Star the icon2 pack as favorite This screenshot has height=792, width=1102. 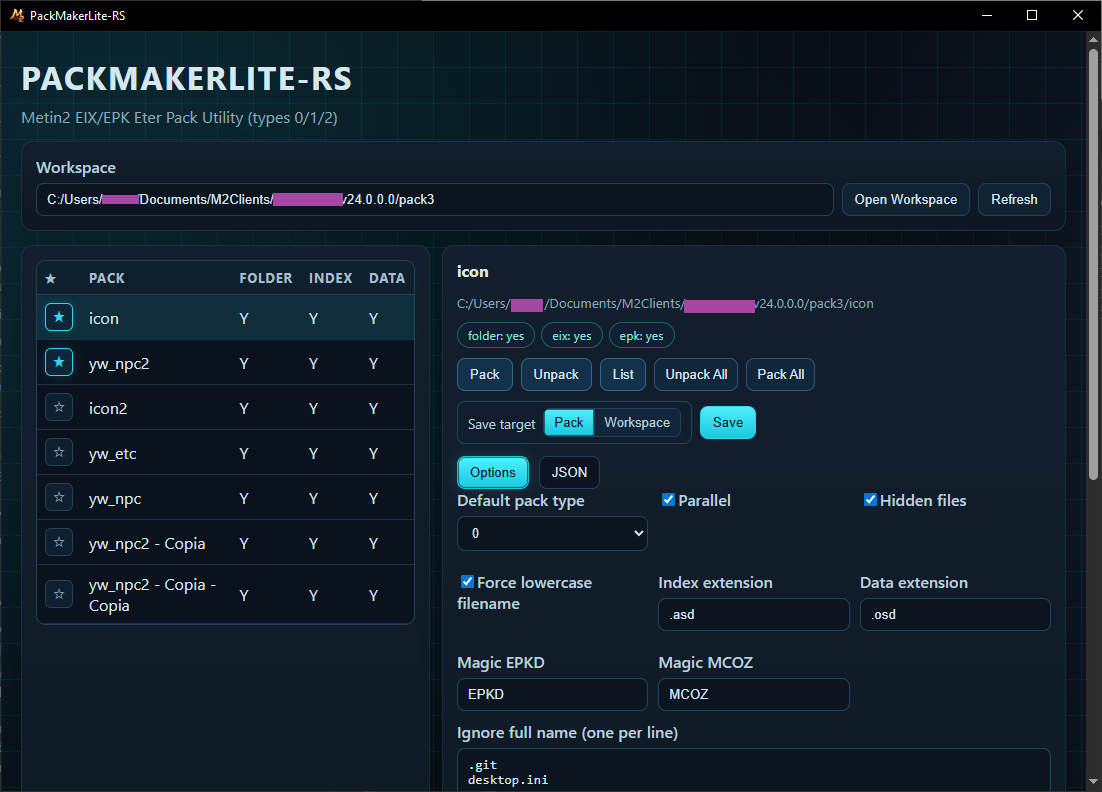[58, 407]
